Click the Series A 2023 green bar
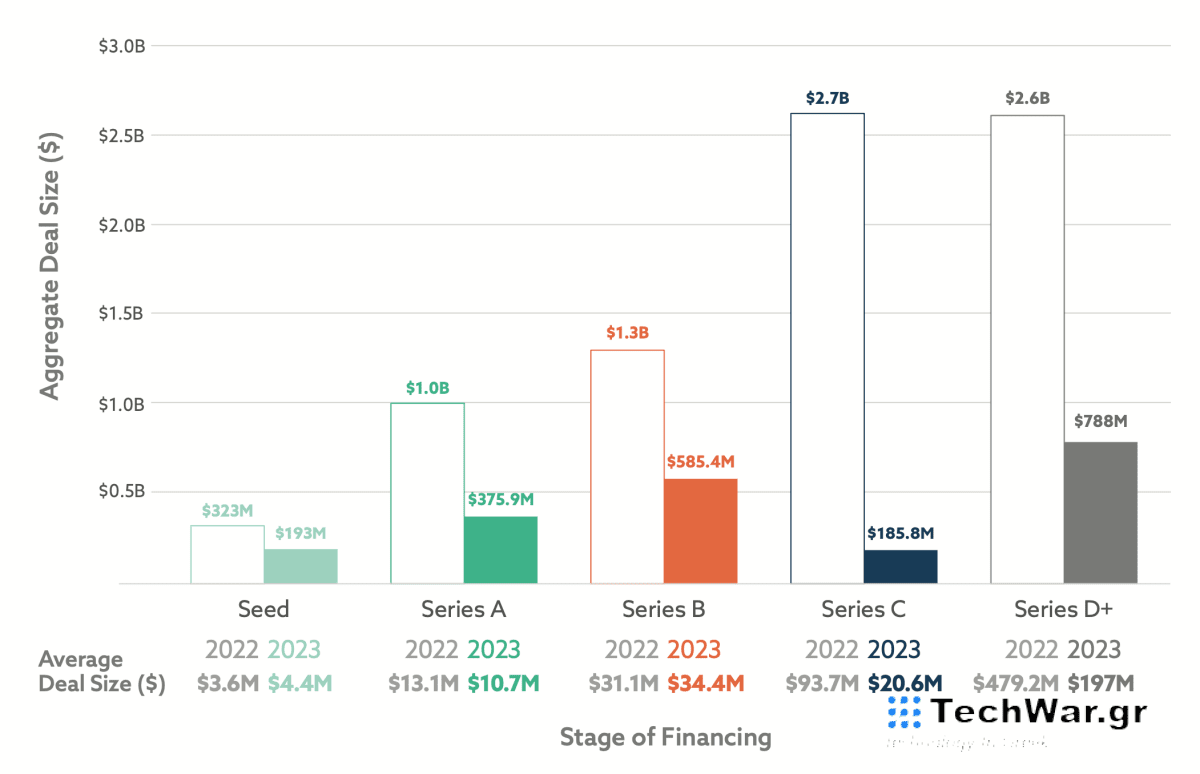The width and height of the screenshot is (1200, 774). pos(500,550)
